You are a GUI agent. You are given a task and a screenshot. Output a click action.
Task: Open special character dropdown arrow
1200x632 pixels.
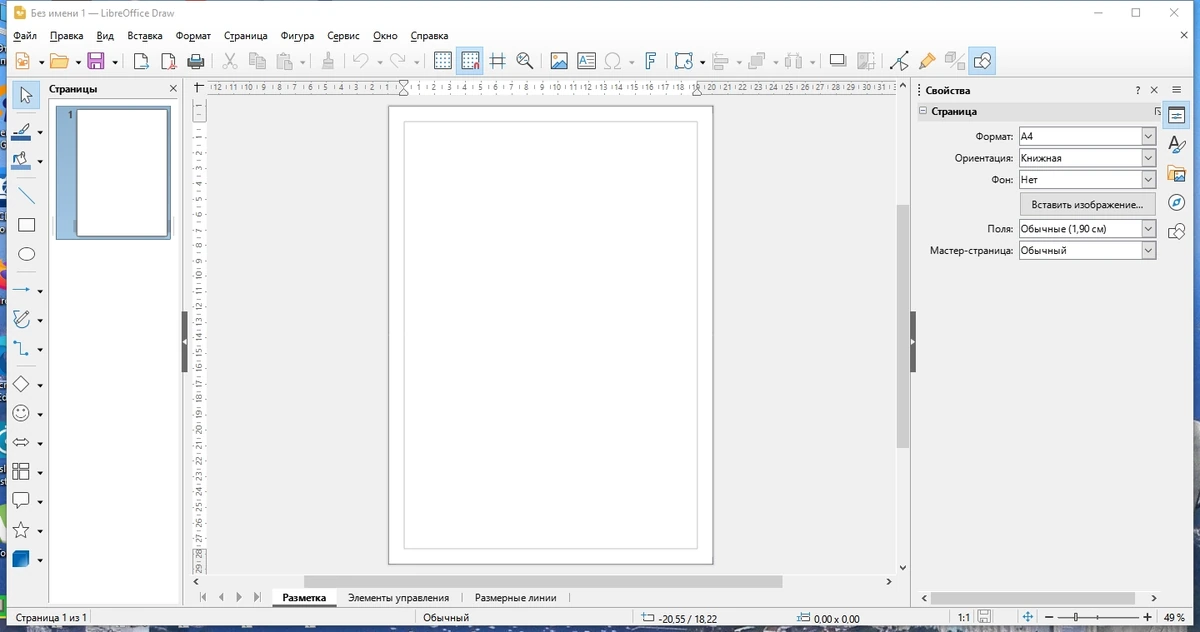tap(631, 62)
